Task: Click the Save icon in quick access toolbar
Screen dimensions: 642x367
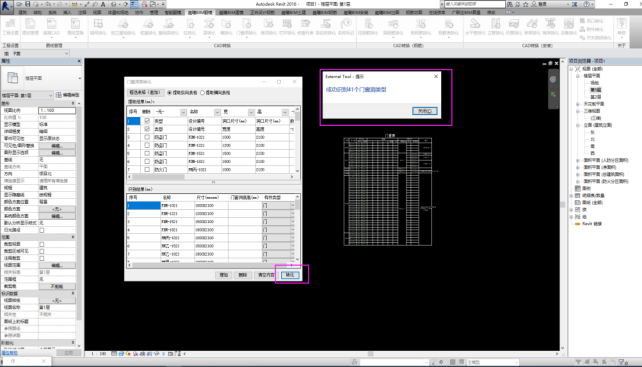Action: coord(27,4)
